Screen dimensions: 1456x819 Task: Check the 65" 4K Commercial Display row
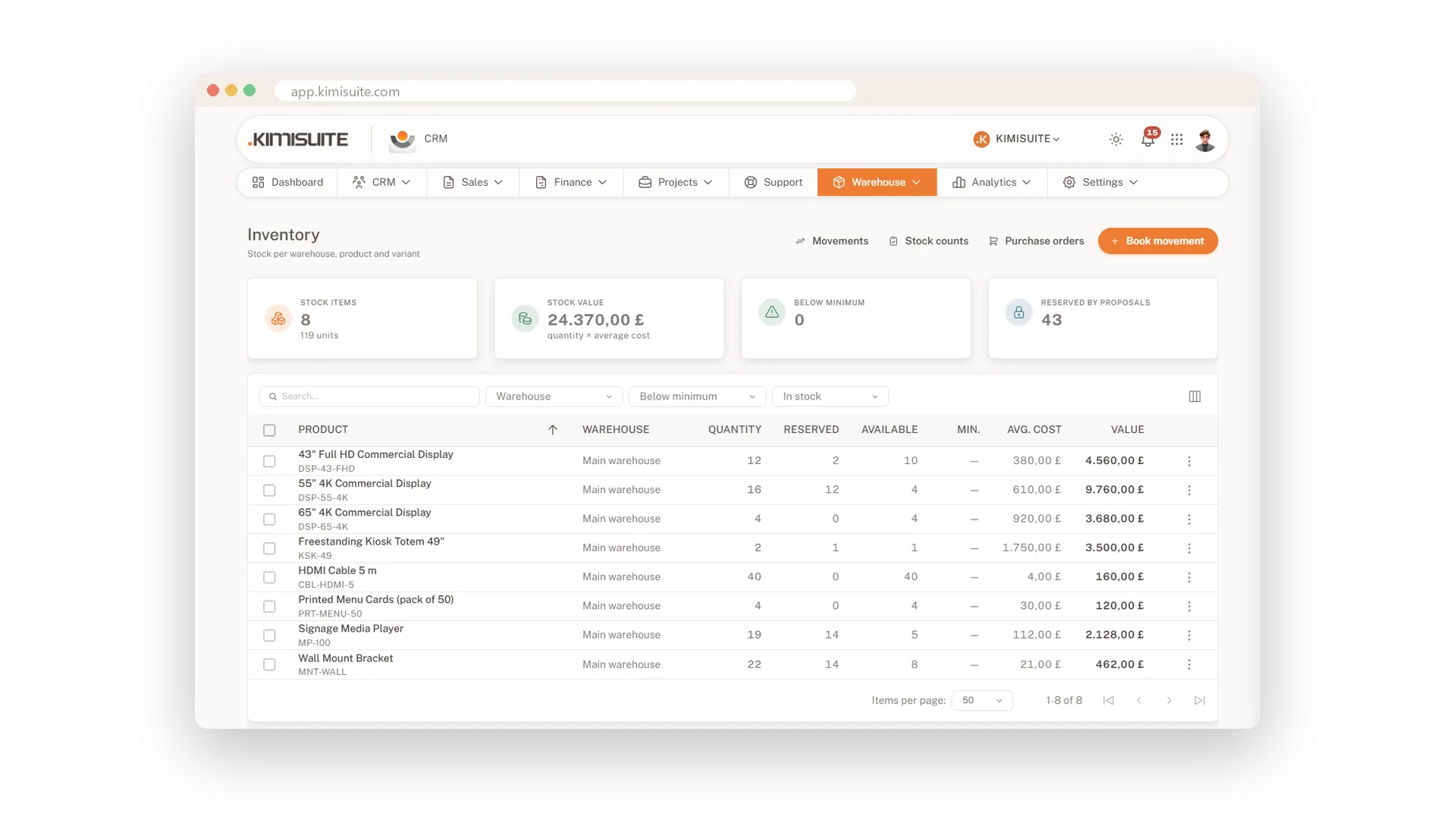(x=269, y=519)
